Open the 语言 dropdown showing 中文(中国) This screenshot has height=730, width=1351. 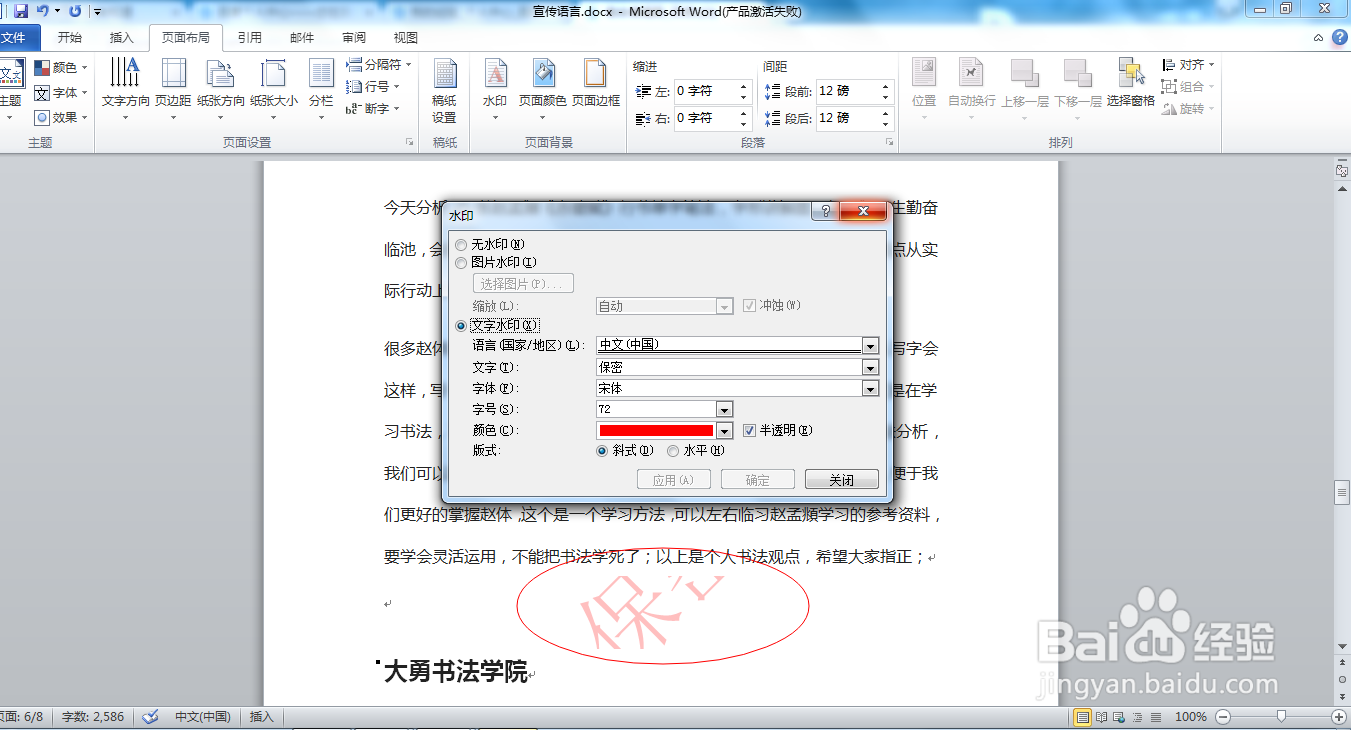pyautogui.click(x=869, y=347)
